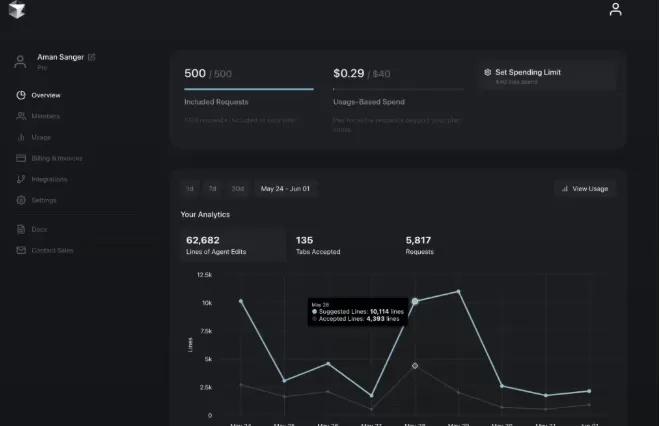Click the Billing & Invoices card icon
Image resolution: width=660 pixels, height=426 pixels.
(x=21, y=158)
